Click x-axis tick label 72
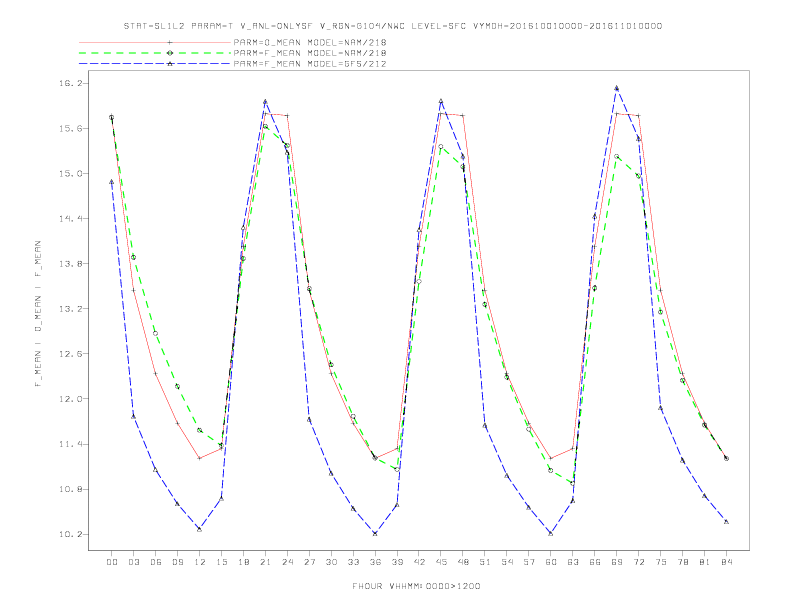792x612 pixels. tap(639, 562)
